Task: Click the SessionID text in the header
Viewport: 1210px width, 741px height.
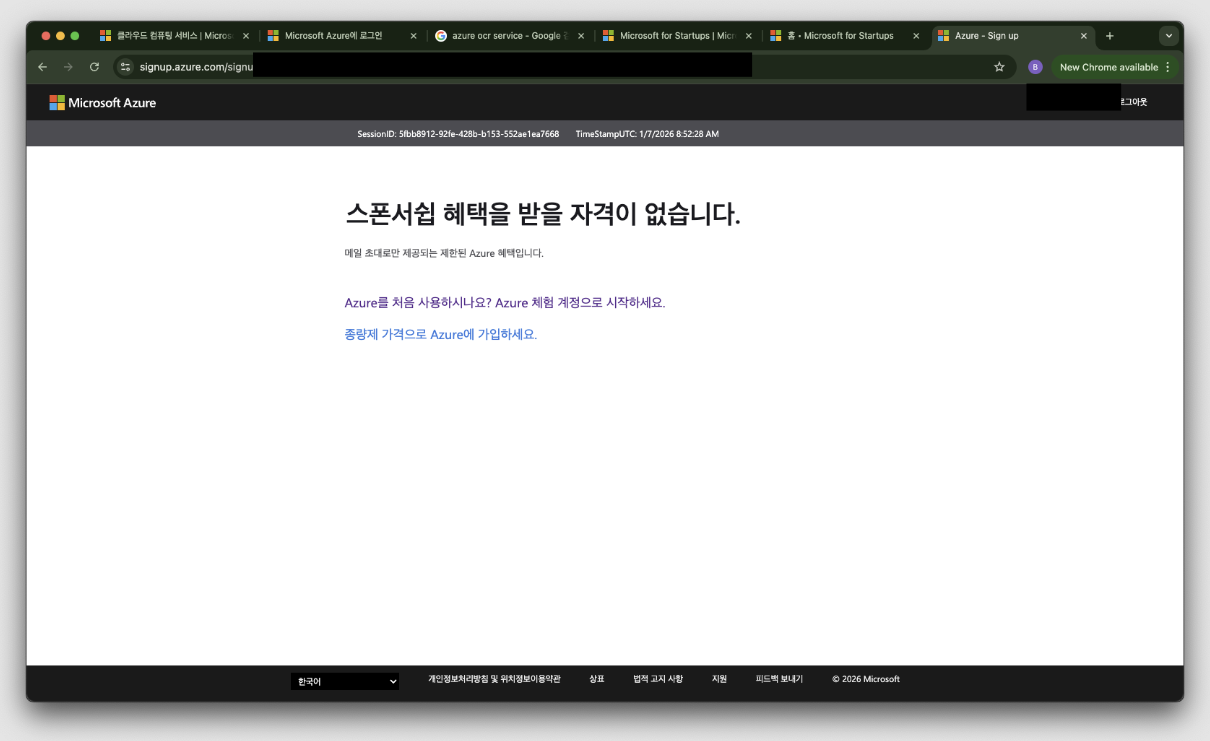Action: [458, 134]
